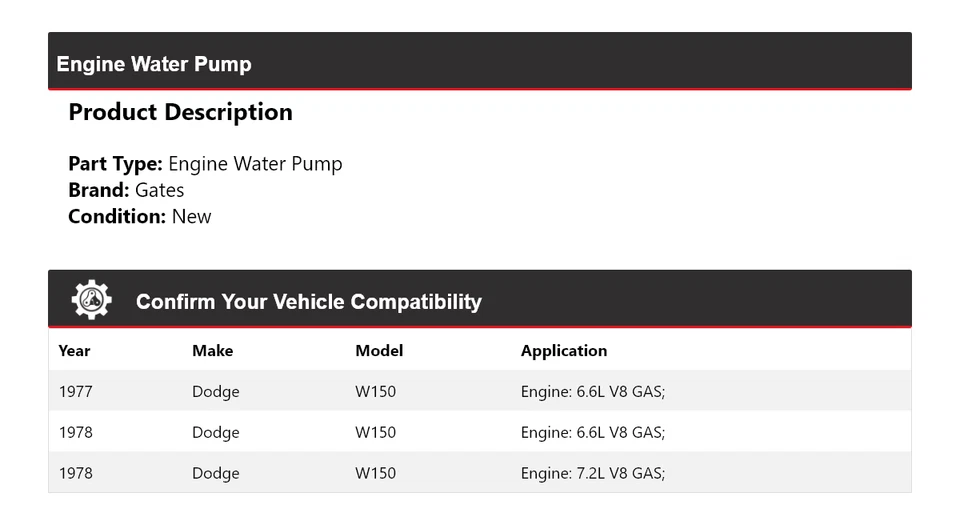Click the Part Type: Engine Water Pump line
Viewport: 960px width, 525px height.
(205, 164)
